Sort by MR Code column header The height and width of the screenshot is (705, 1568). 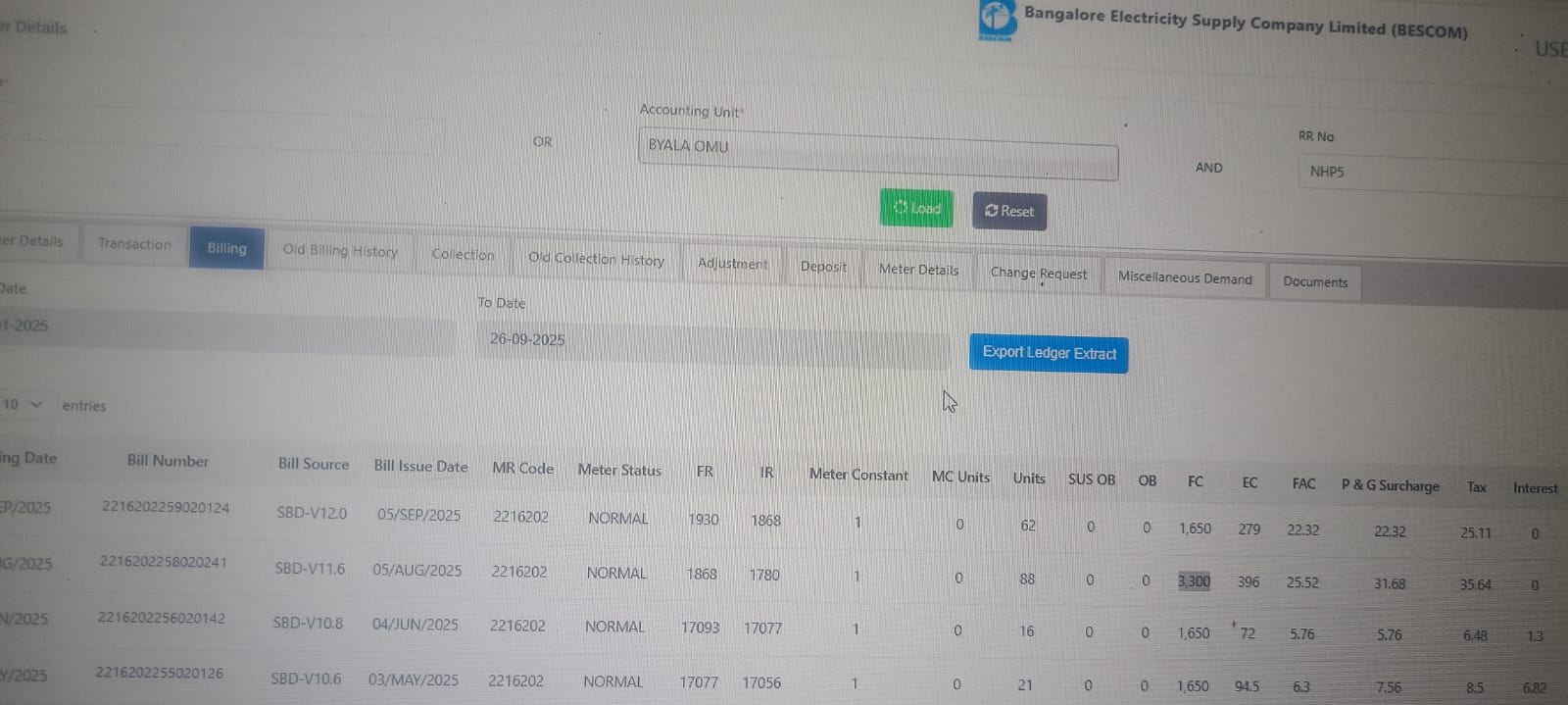(x=523, y=469)
